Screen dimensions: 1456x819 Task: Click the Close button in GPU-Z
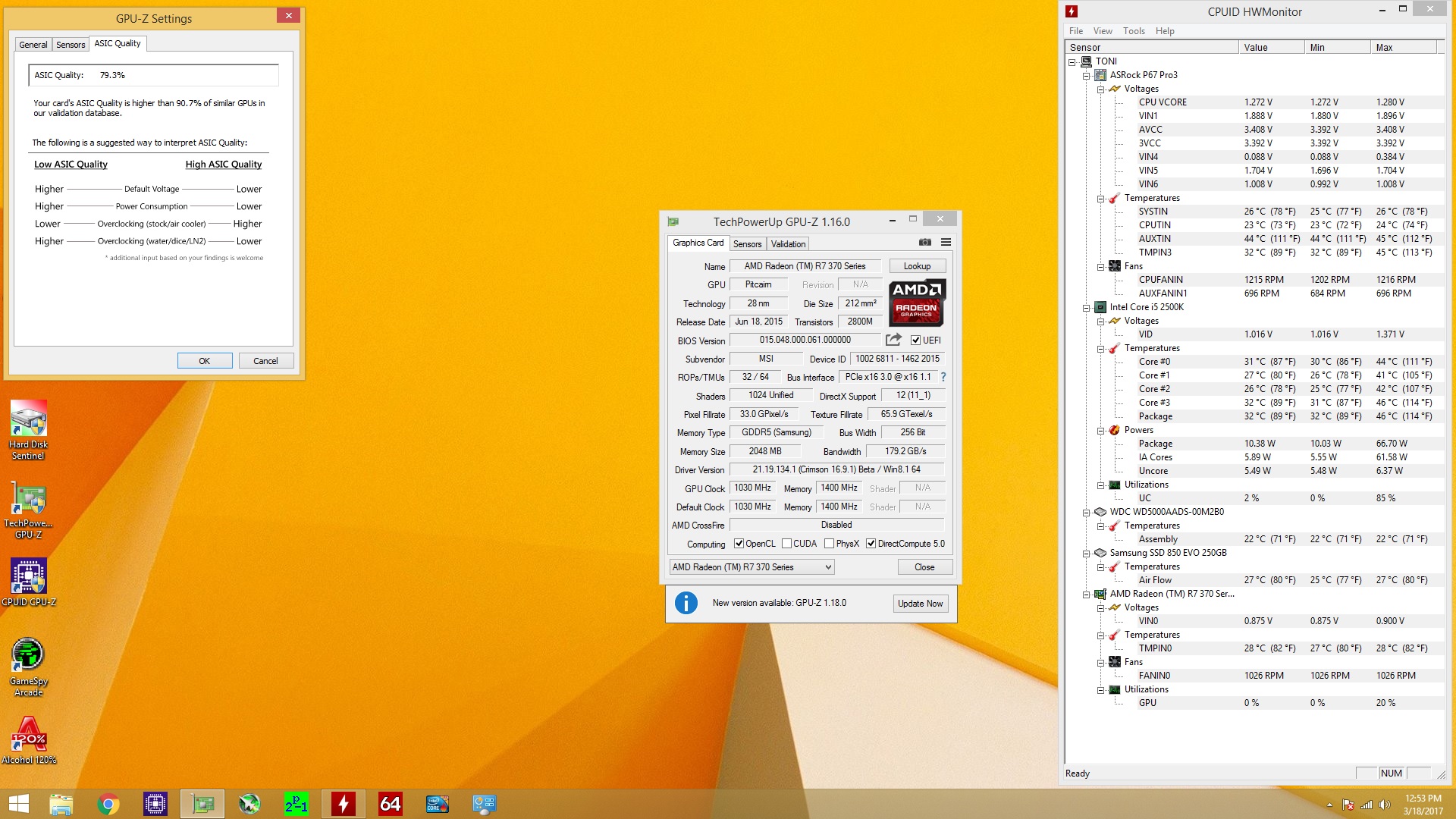(924, 567)
